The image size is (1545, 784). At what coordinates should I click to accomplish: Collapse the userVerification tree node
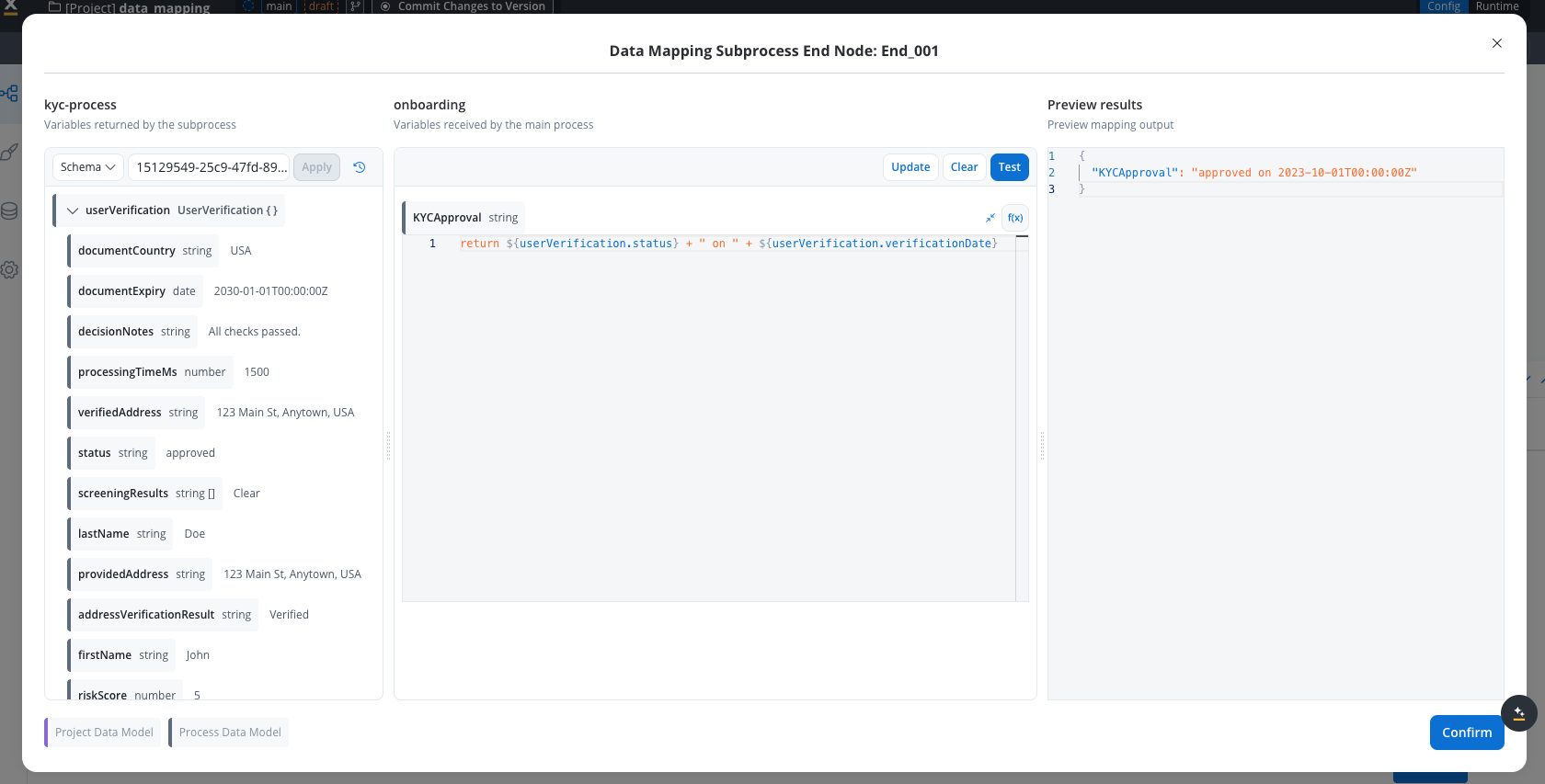pos(73,210)
